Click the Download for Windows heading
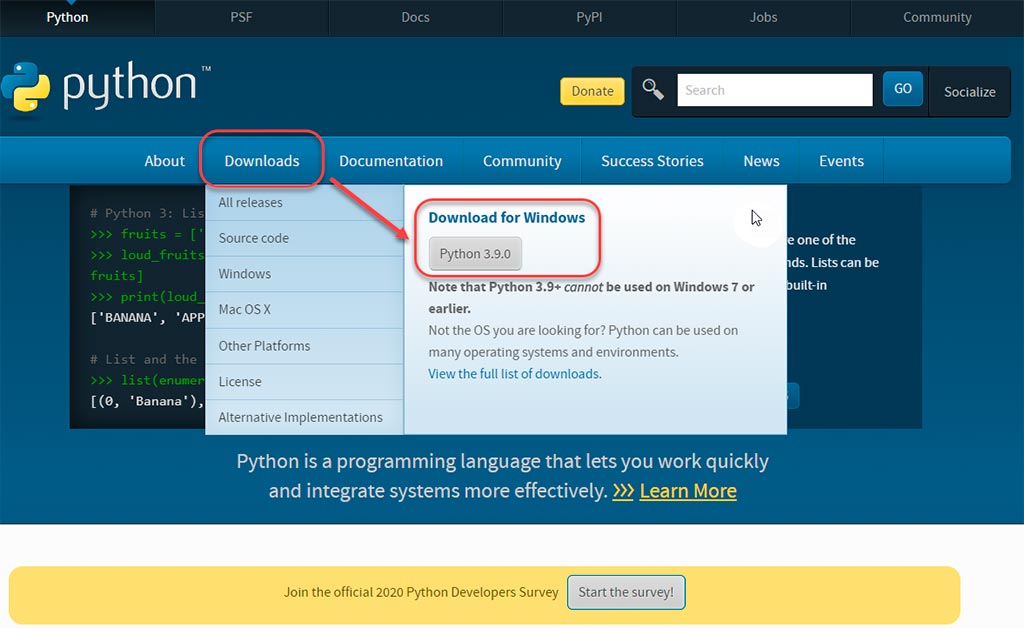The width and height of the screenshot is (1024, 628). [x=506, y=217]
